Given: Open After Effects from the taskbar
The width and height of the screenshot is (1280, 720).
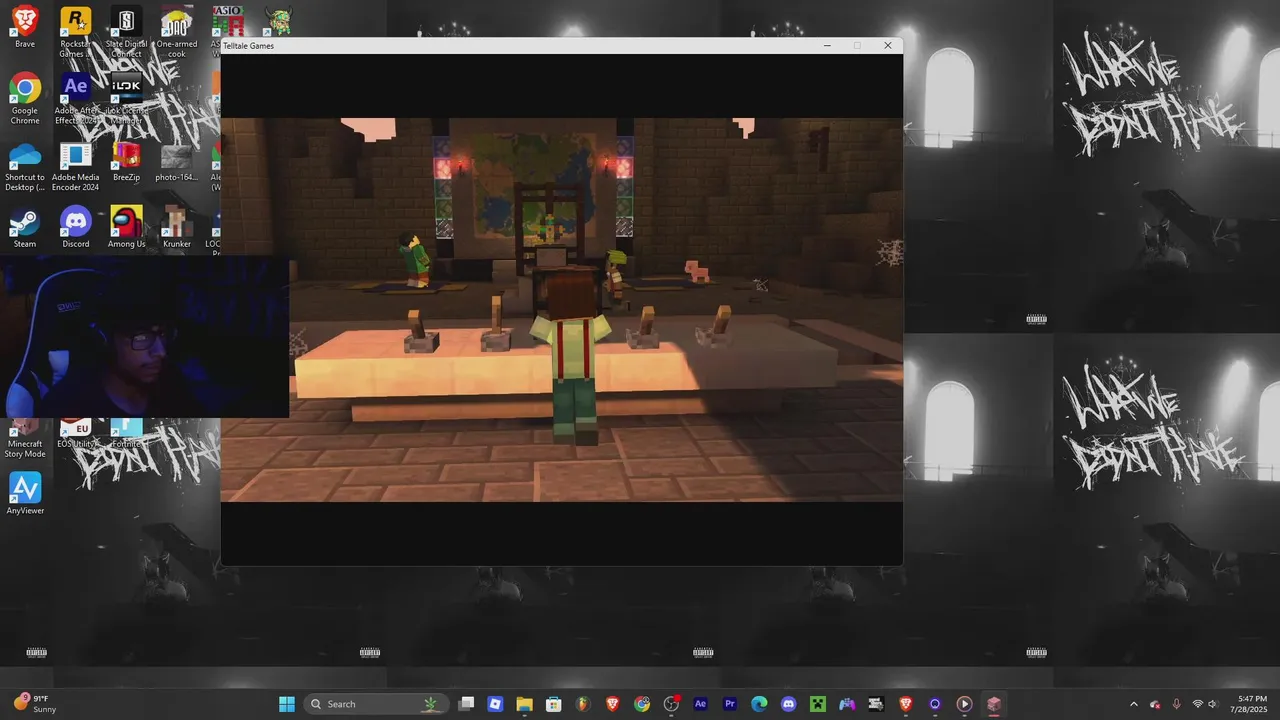Looking at the screenshot, I should pyautogui.click(x=700, y=704).
